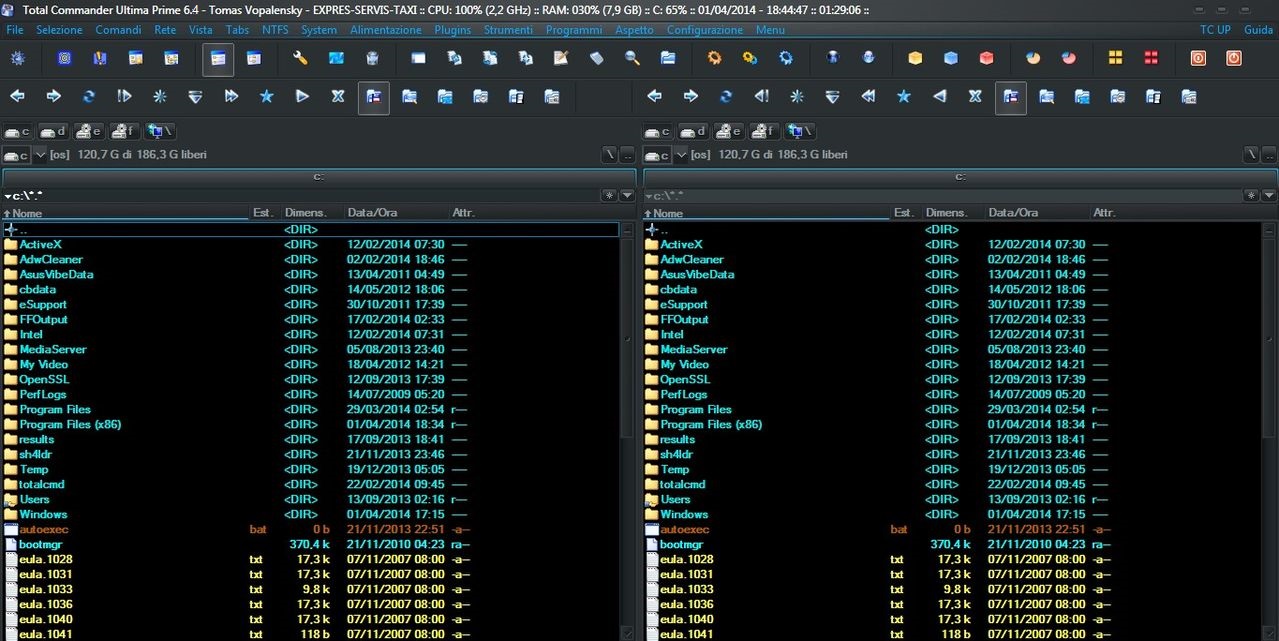Open the Configurazione menu
The image size is (1279, 641).
pyautogui.click(x=704, y=30)
